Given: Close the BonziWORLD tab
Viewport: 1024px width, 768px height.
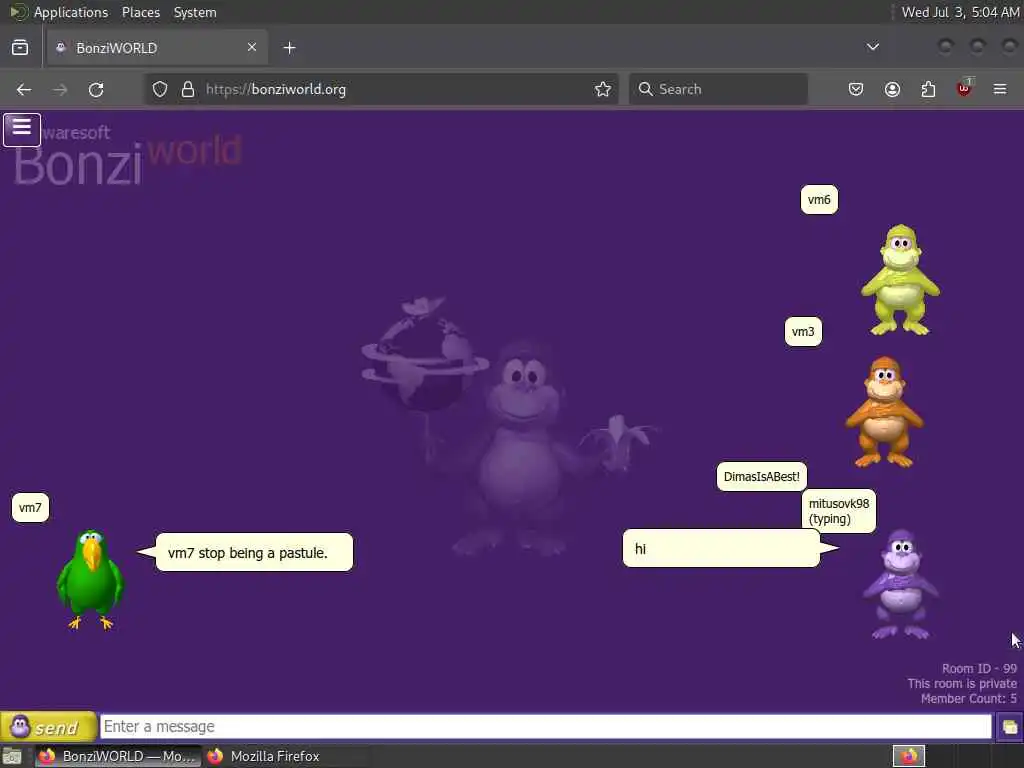Looking at the screenshot, I should click(251, 47).
